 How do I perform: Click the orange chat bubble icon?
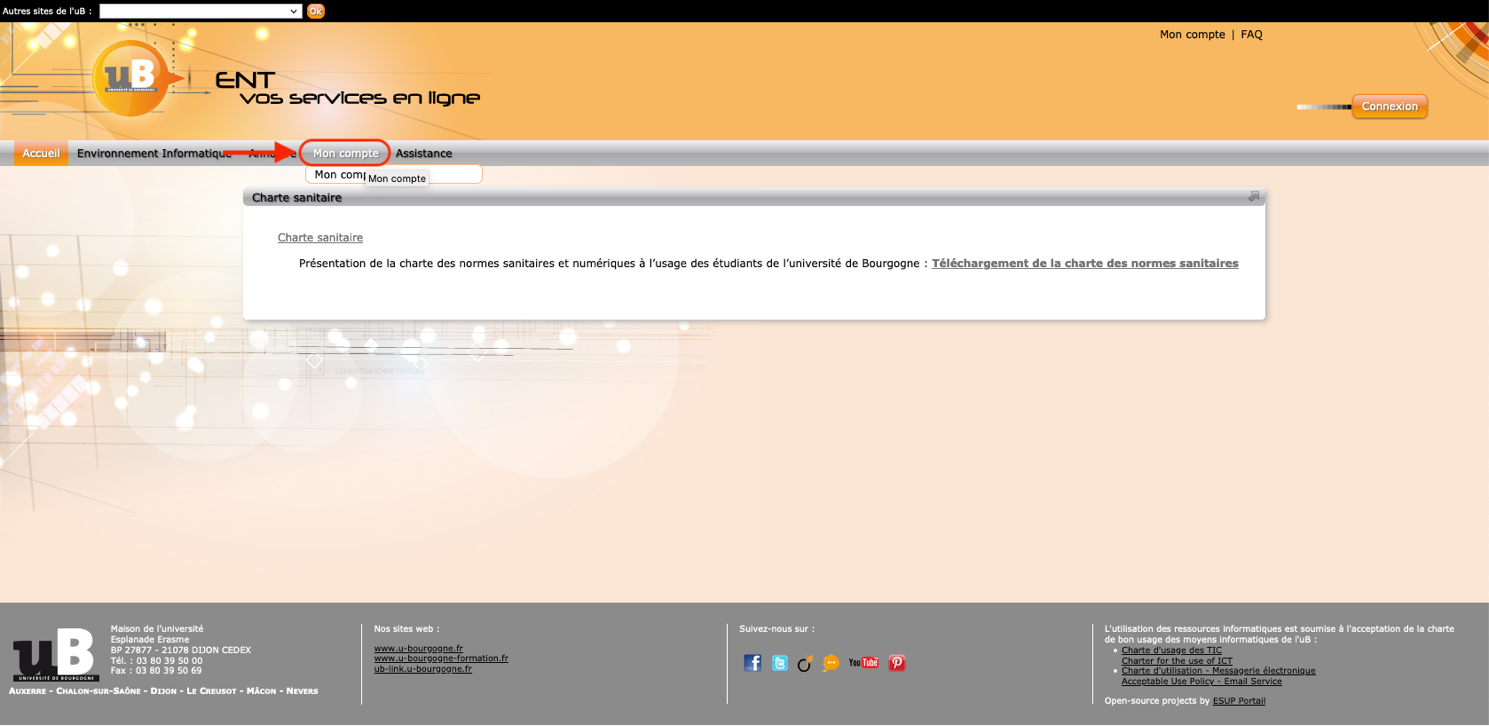tap(831, 663)
